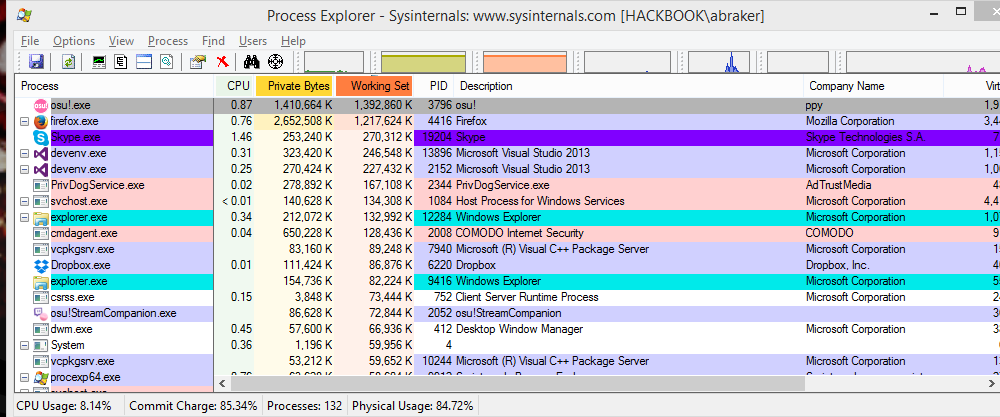Viewport: 1000px width, 417px height.
Task: Toggle the Show Lower Pane toolbar icon
Action: [x=144, y=62]
